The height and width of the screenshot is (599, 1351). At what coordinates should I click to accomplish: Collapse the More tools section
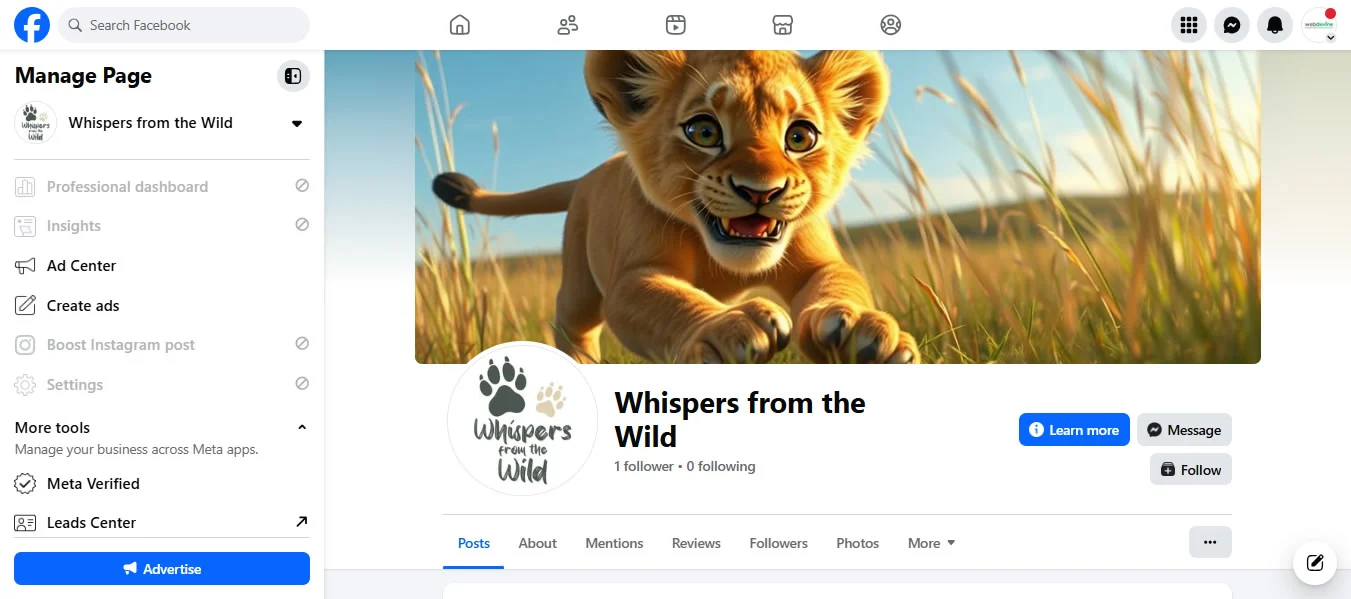tap(302, 426)
